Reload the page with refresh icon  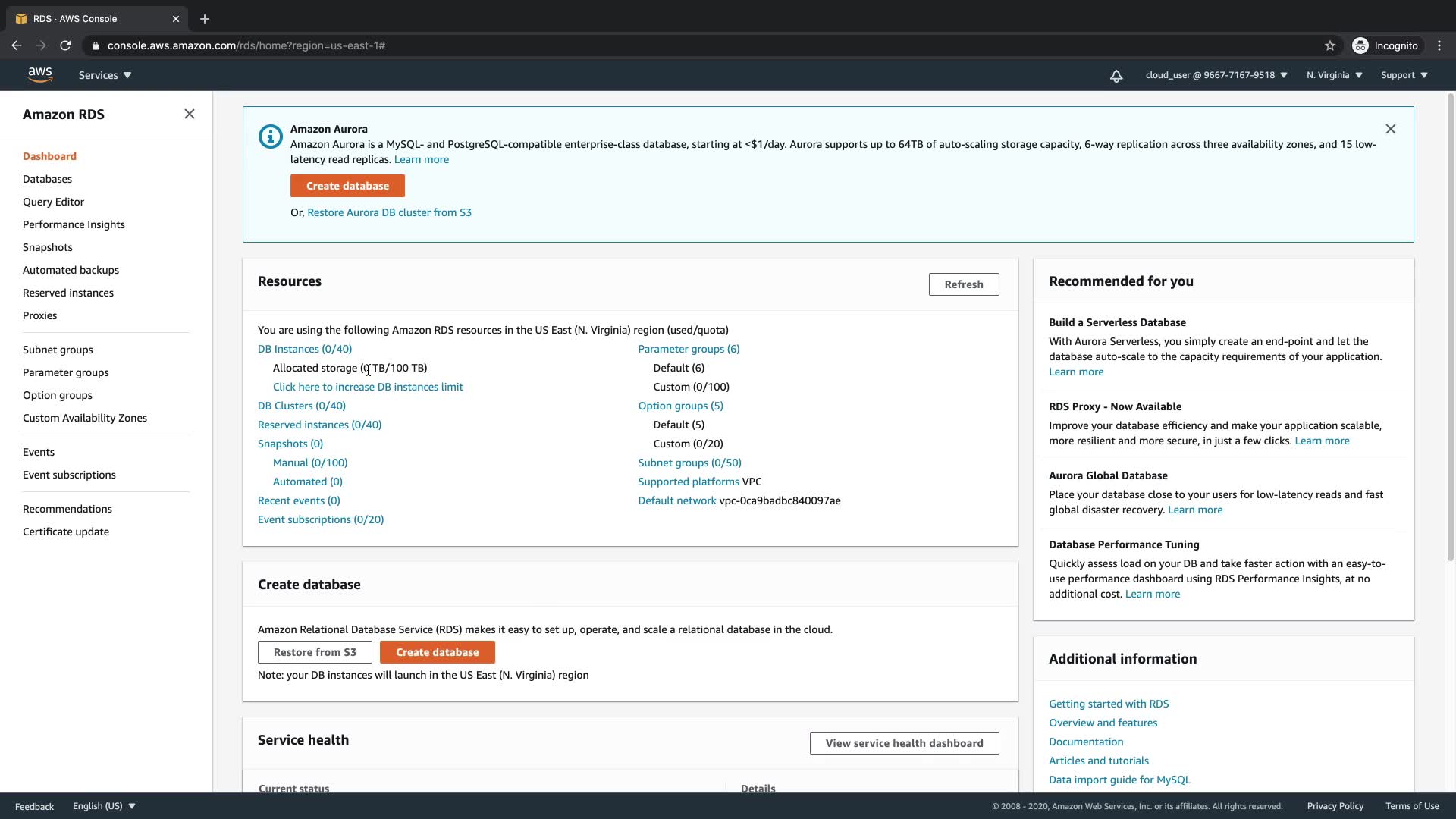coord(65,45)
